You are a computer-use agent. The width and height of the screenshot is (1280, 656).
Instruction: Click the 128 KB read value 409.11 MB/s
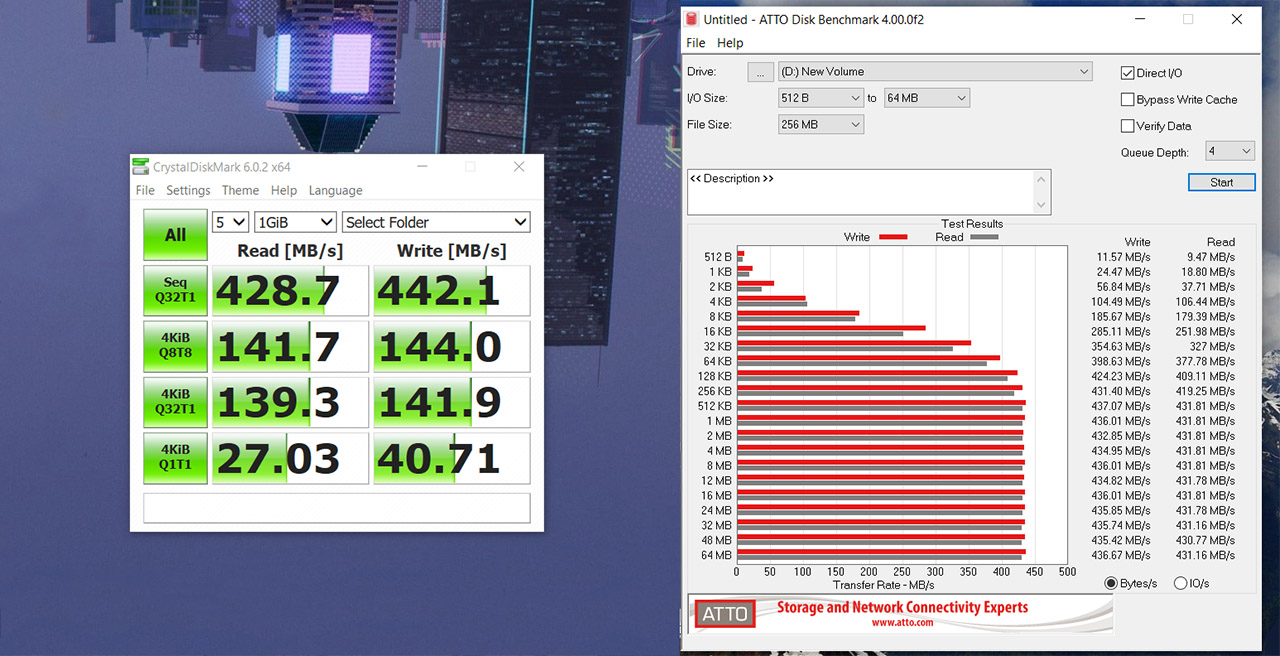tap(1205, 377)
